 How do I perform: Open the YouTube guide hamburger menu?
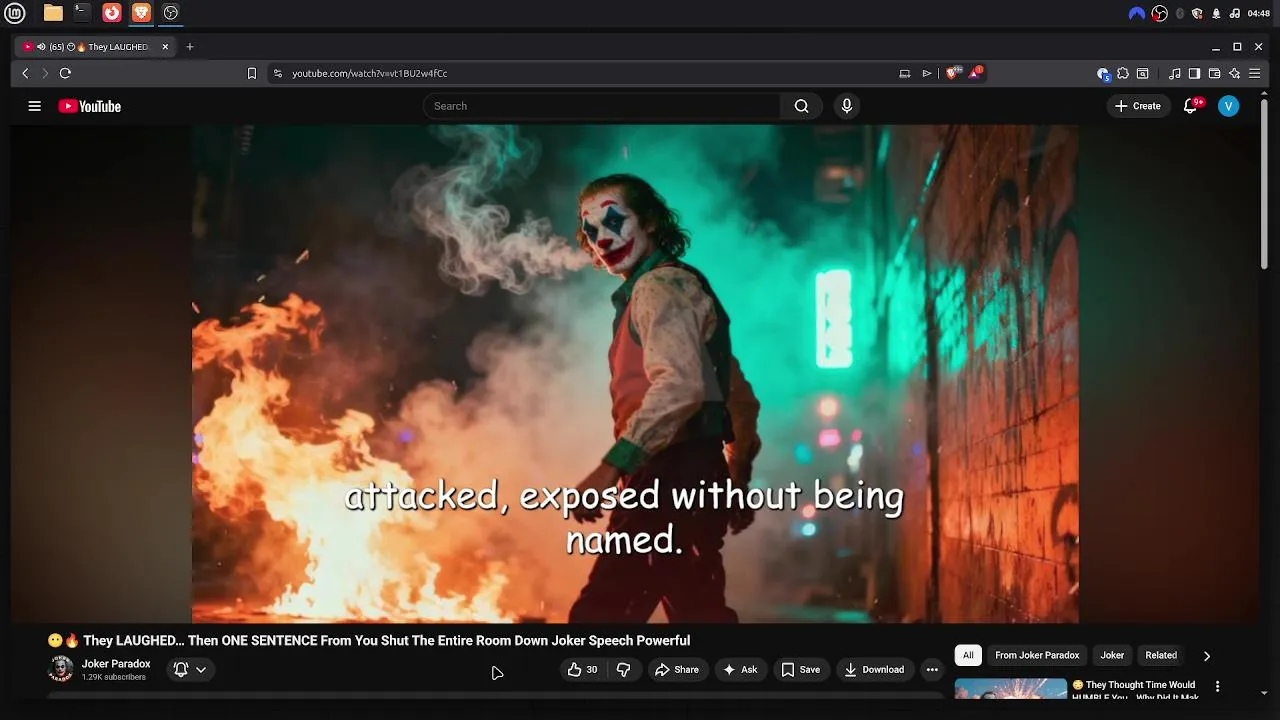click(x=34, y=106)
